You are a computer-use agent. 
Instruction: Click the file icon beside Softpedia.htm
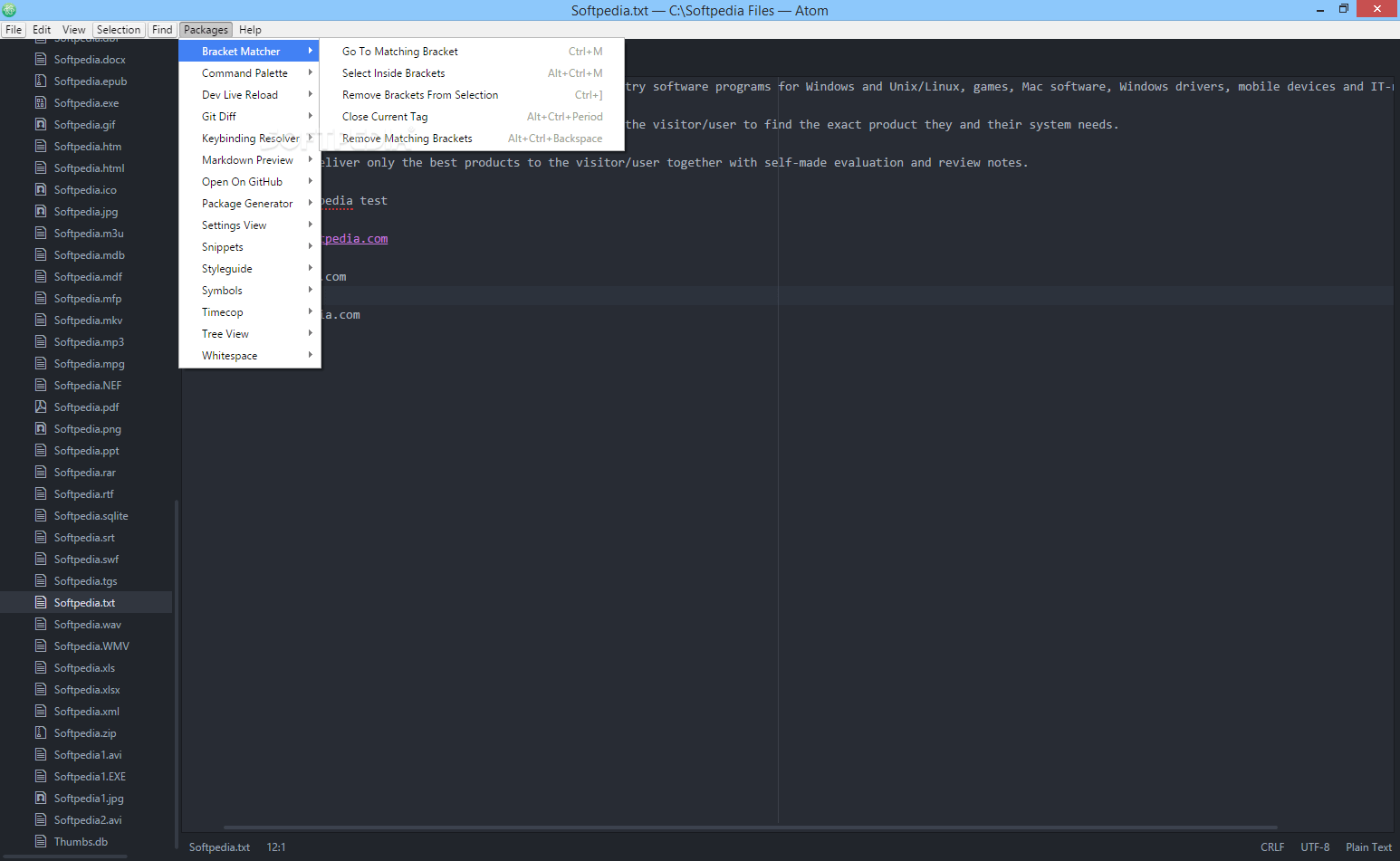click(41, 146)
